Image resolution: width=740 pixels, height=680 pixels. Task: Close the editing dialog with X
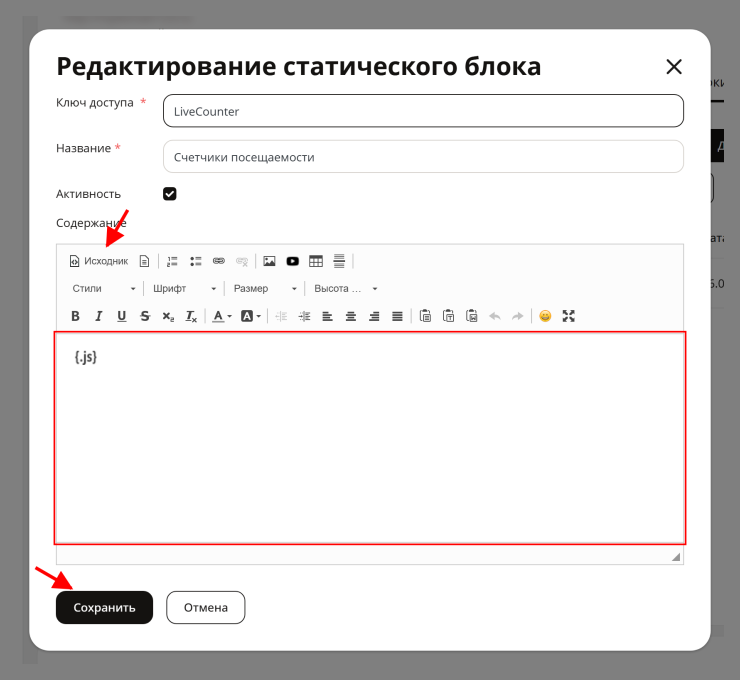674,67
